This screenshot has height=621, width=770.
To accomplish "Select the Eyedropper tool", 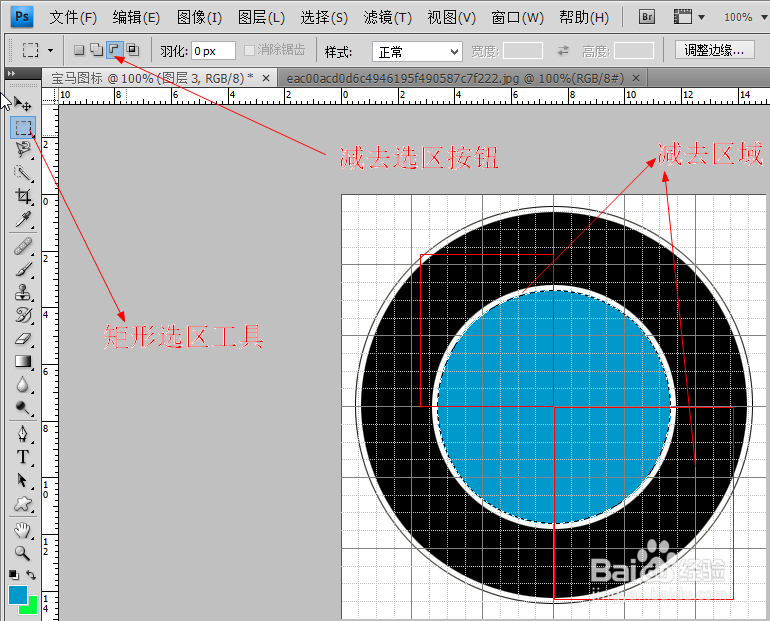I will 23,219.
